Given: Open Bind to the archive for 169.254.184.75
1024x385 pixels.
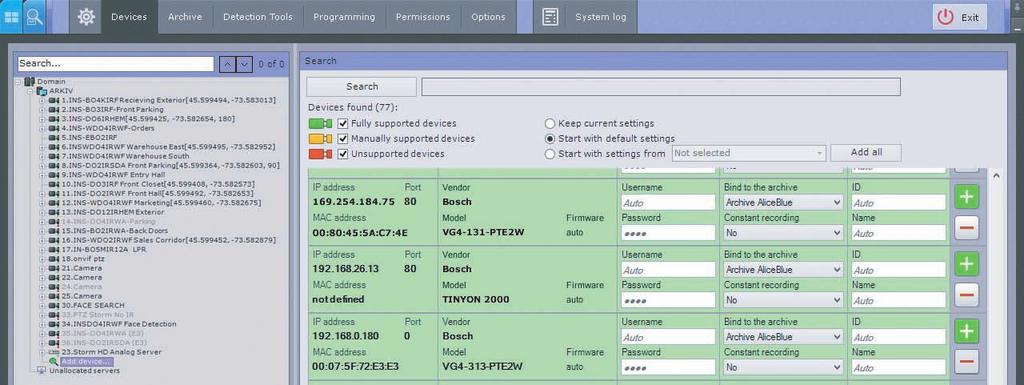Looking at the screenshot, I should (x=784, y=202).
